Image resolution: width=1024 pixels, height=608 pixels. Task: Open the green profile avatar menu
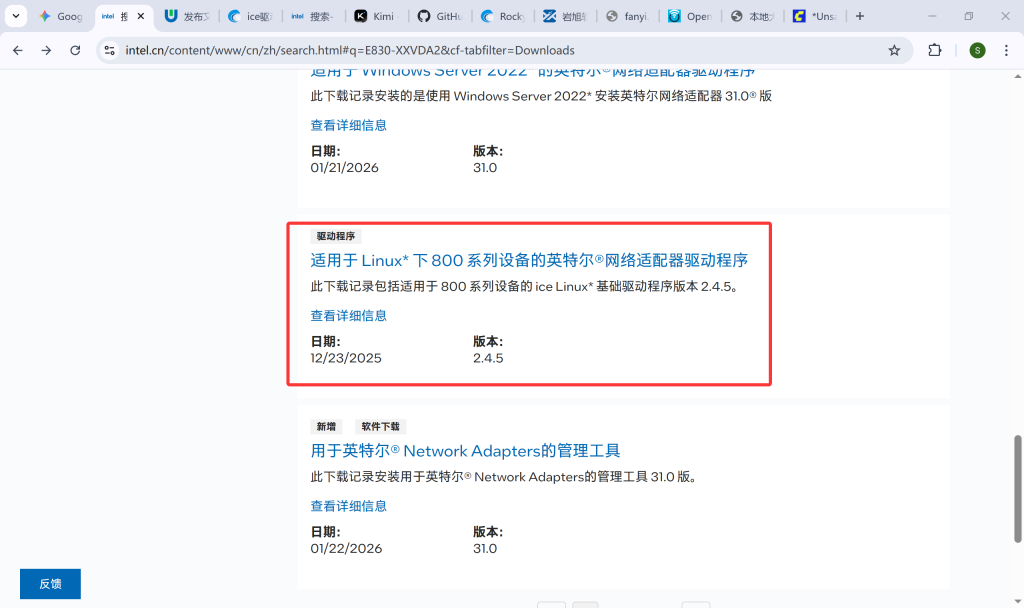(977, 50)
